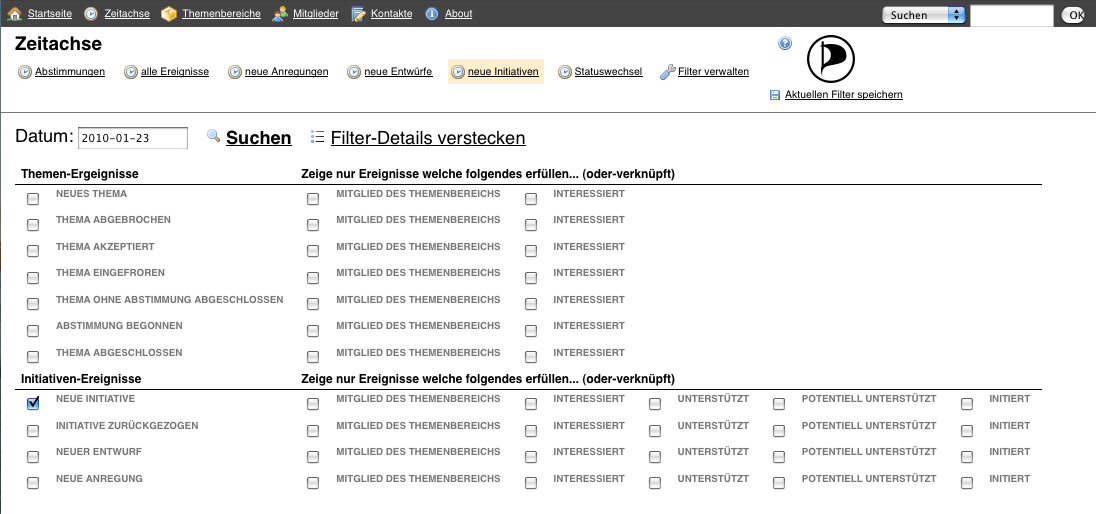Image resolution: width=1096 pixels, height=514 pixels.
Task: Click the About info icon
Action: (432, 14)
